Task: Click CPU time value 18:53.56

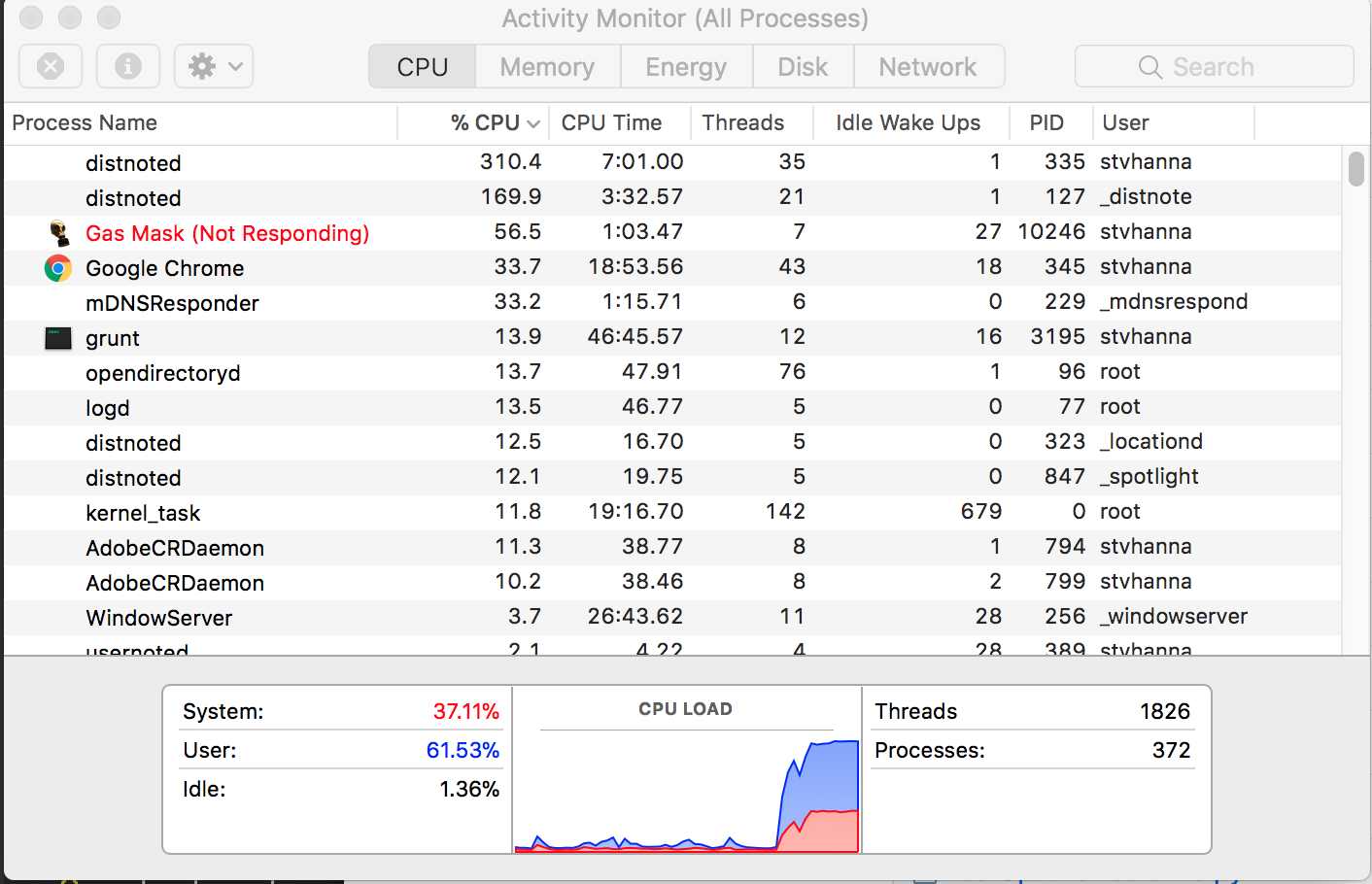Action: pos(635,266)
